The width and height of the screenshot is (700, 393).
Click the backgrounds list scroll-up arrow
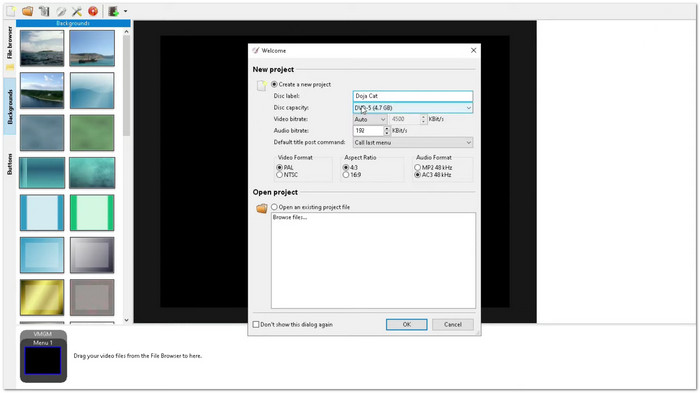point(126,32)
